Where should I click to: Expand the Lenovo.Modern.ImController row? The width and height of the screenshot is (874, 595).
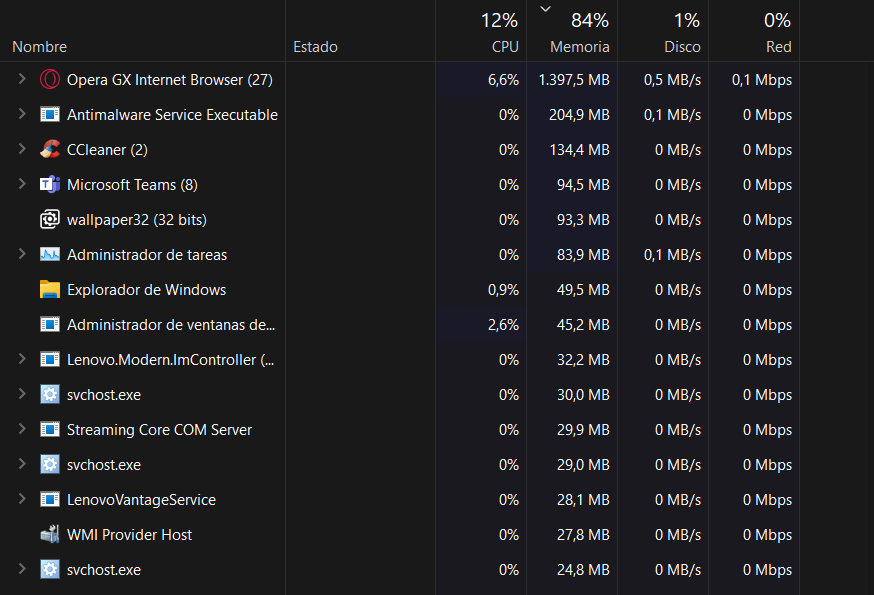pyautogui.click(x=22, y=359)
